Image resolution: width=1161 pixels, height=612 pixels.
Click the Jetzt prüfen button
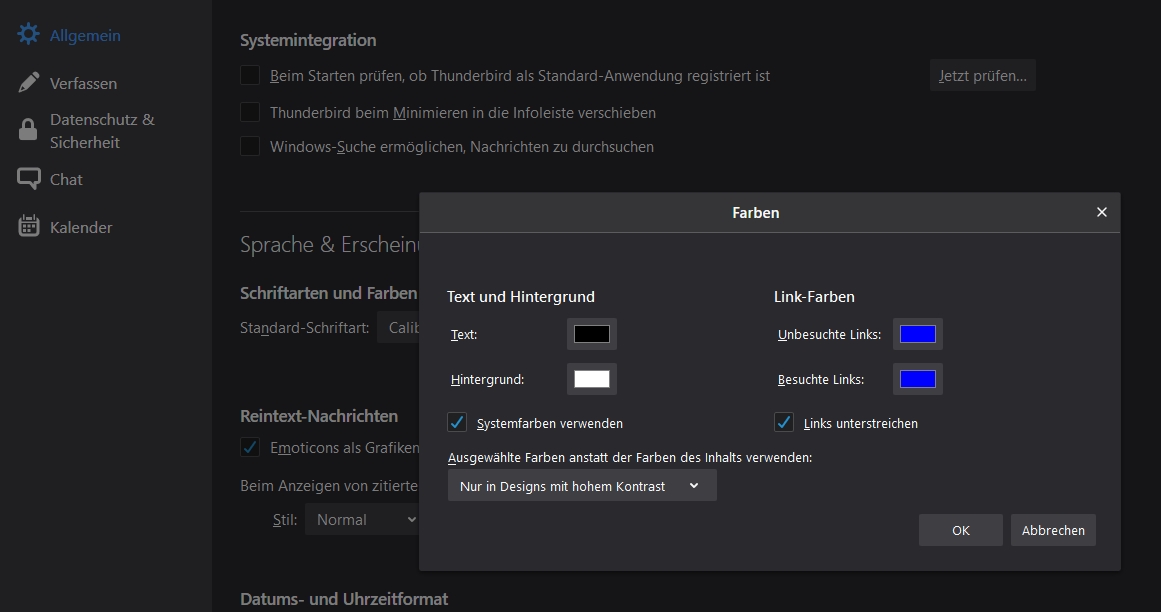[982, 75]
